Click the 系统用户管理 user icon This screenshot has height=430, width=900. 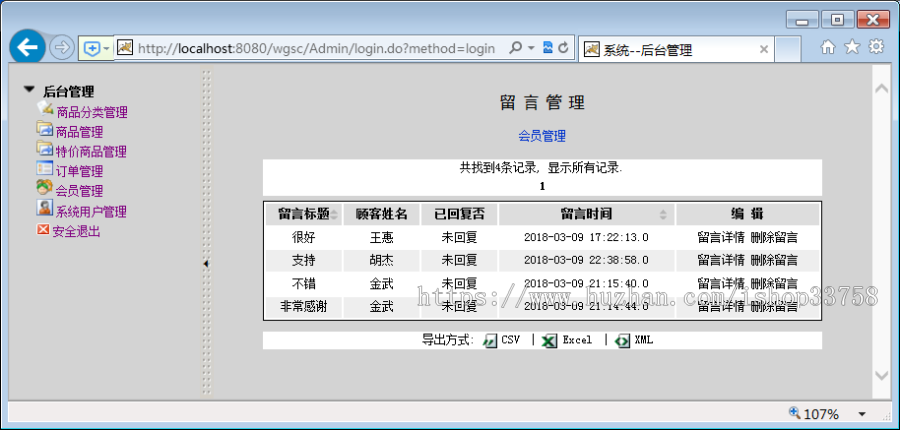coord(45,207)
